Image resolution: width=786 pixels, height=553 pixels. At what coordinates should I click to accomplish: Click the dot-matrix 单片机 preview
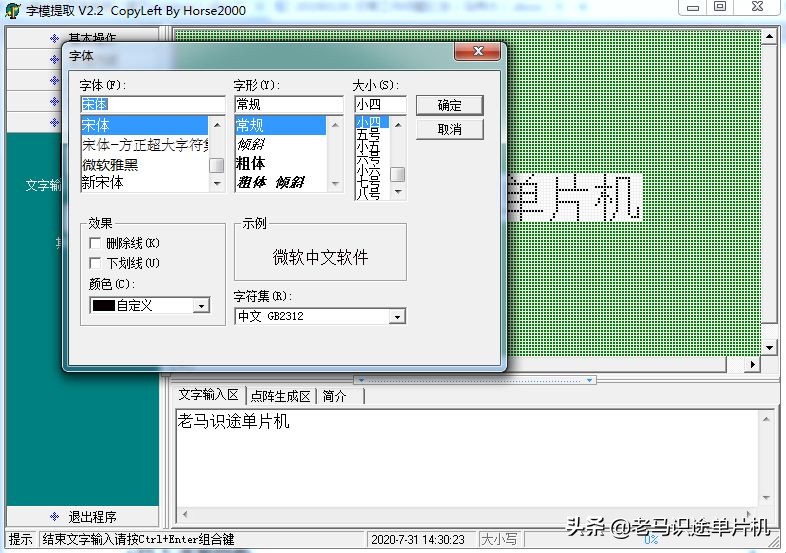click(x=573, y=197)
